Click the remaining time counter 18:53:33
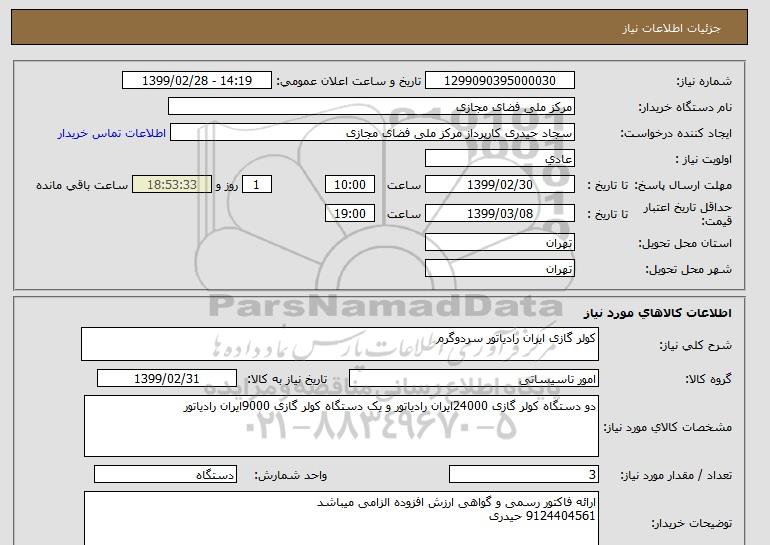The width and height of the screenshot is (770, 545). click(x=172, y=185)
